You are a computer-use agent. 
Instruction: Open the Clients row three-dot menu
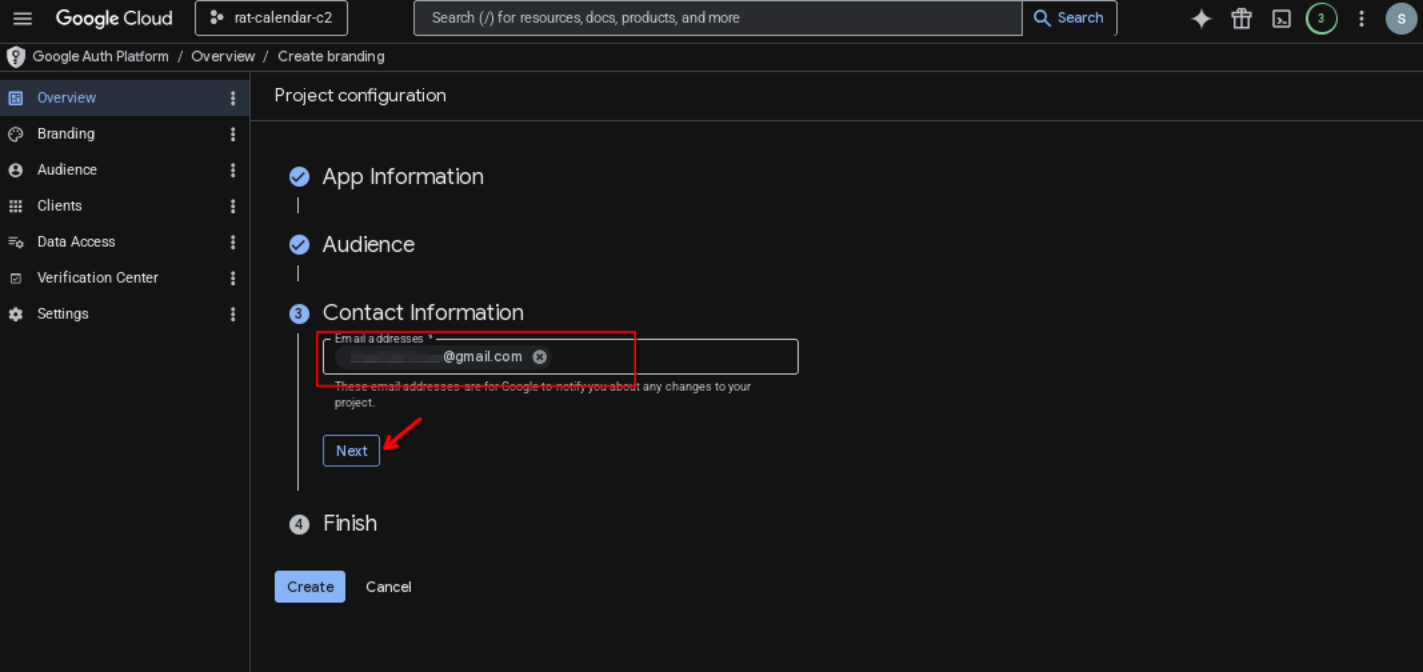[233, 206]
